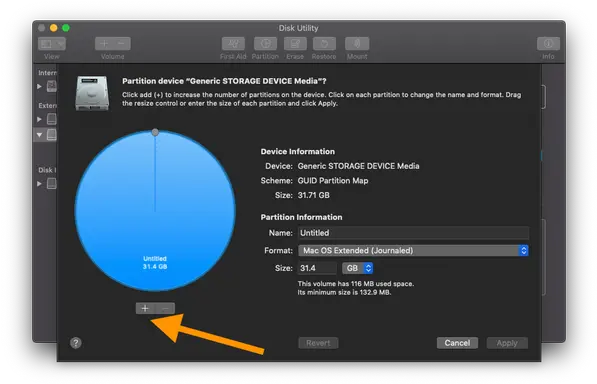Click the add Volume plus toolbar button
This screenshot has width=597, height=384.
tap(104, 44)
